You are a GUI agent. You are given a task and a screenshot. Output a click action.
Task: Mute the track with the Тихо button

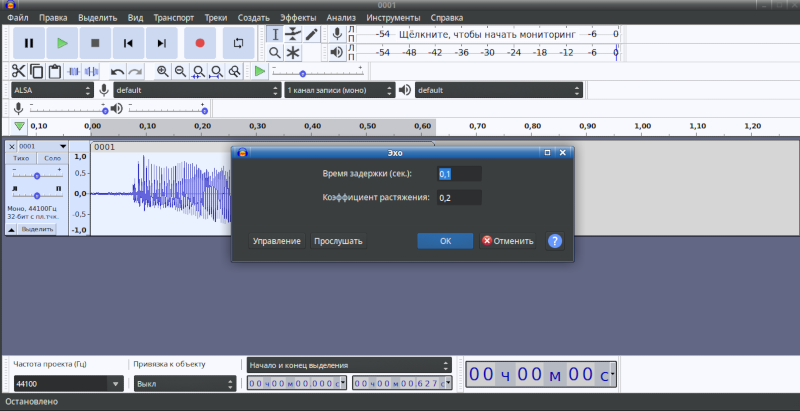[x=21, y=159]
